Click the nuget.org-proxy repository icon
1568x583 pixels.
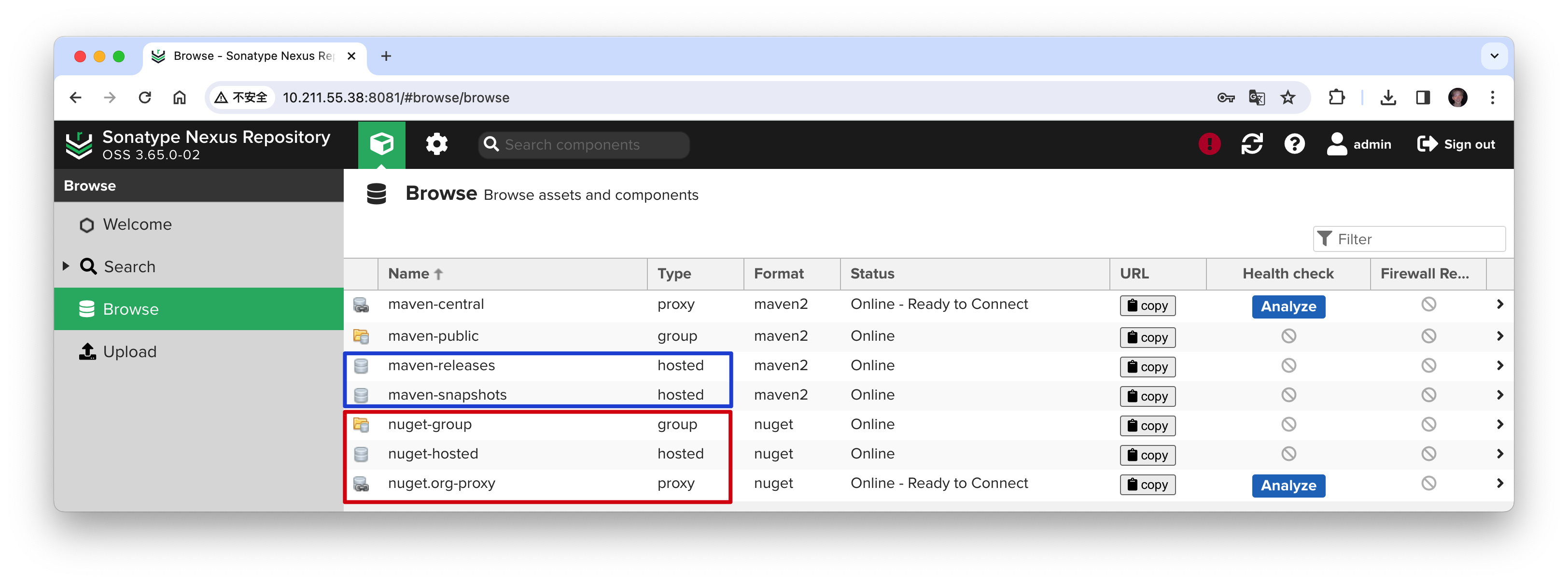pos(361,484)
